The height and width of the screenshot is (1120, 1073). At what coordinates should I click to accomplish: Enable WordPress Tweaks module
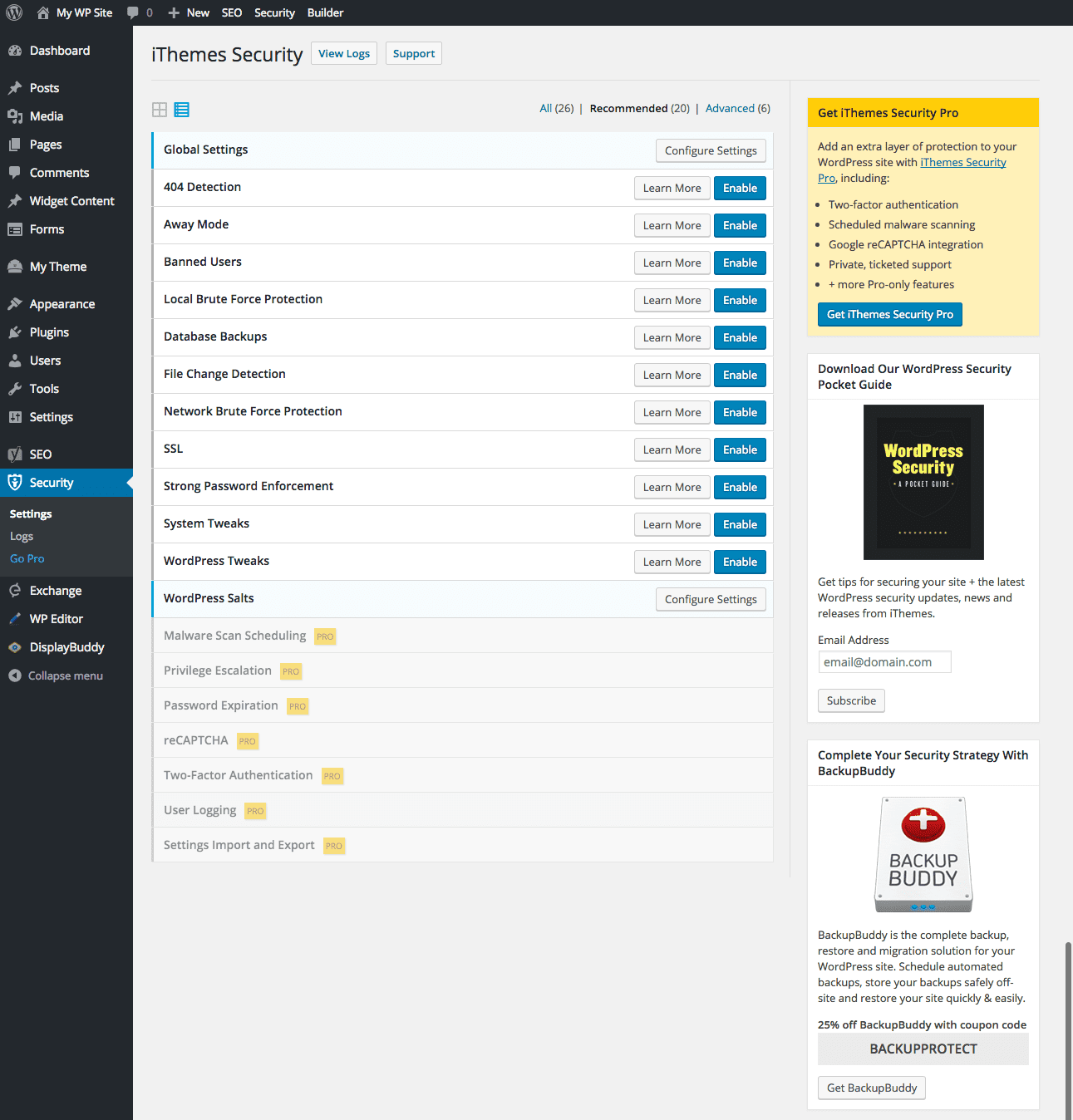(740, 562)
